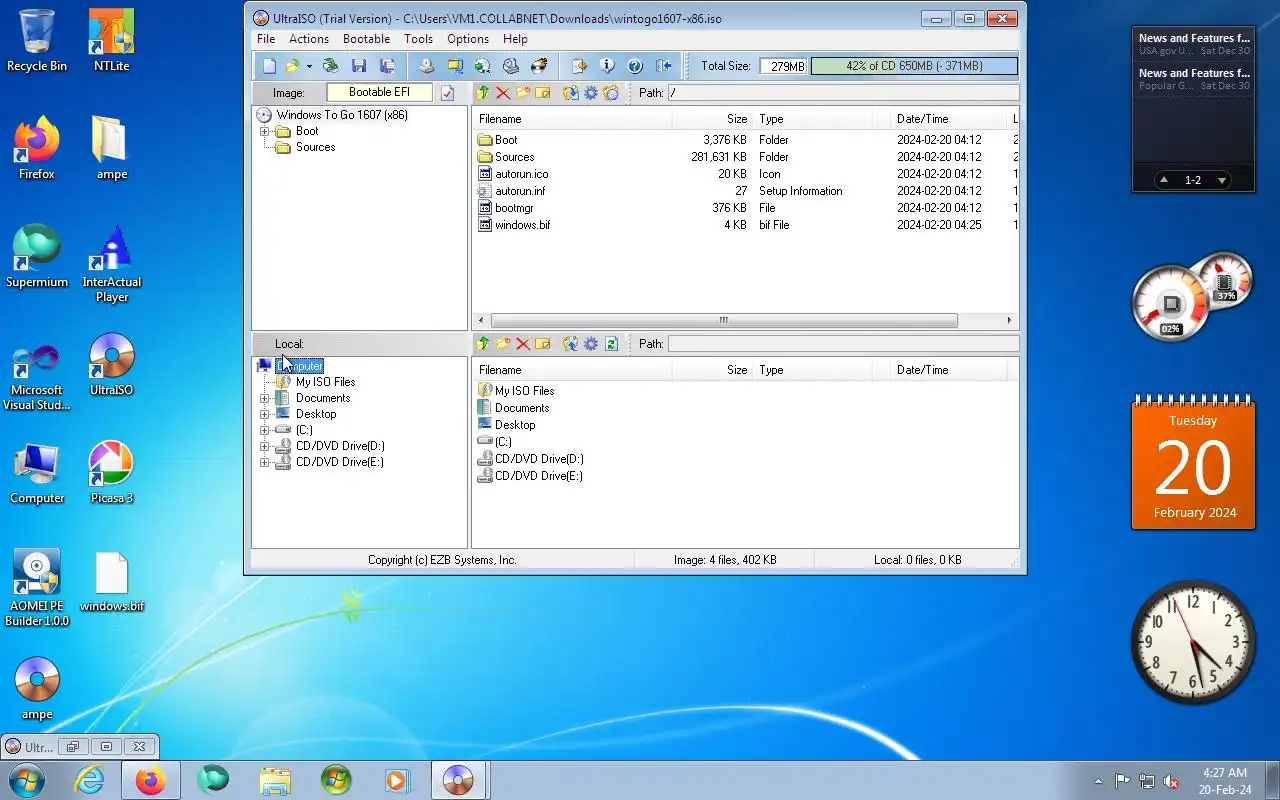Sort image files by Date/Time column header
The image size is (1280, 800).
pyautogui.click(x=950, y=119)
